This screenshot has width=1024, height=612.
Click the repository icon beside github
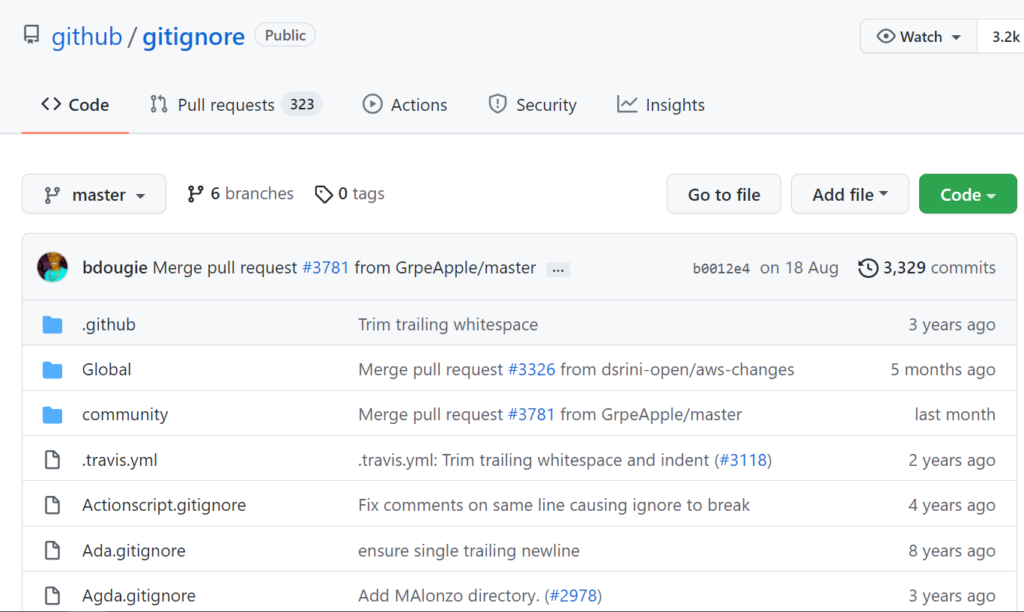click(x=31, y=35)
